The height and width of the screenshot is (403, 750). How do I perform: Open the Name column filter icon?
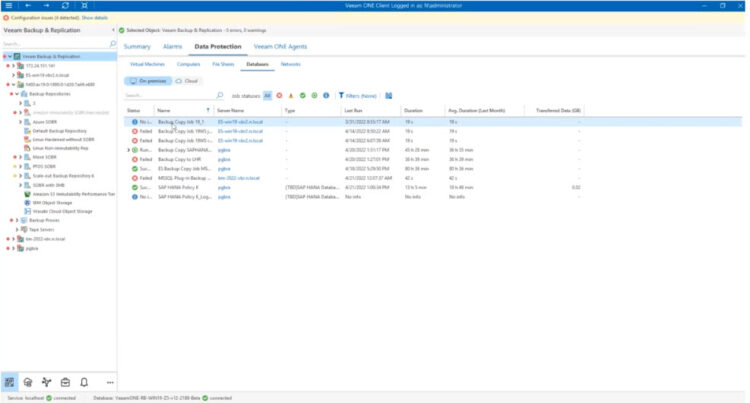coord(208,110)
